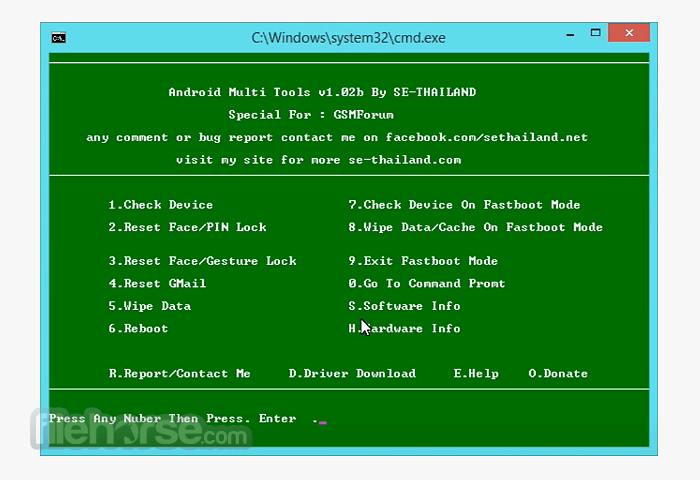Choose 8.Wipe Data/Cache On Fastboot Mode
Screen dimensions: 700x480
[475, 227]
